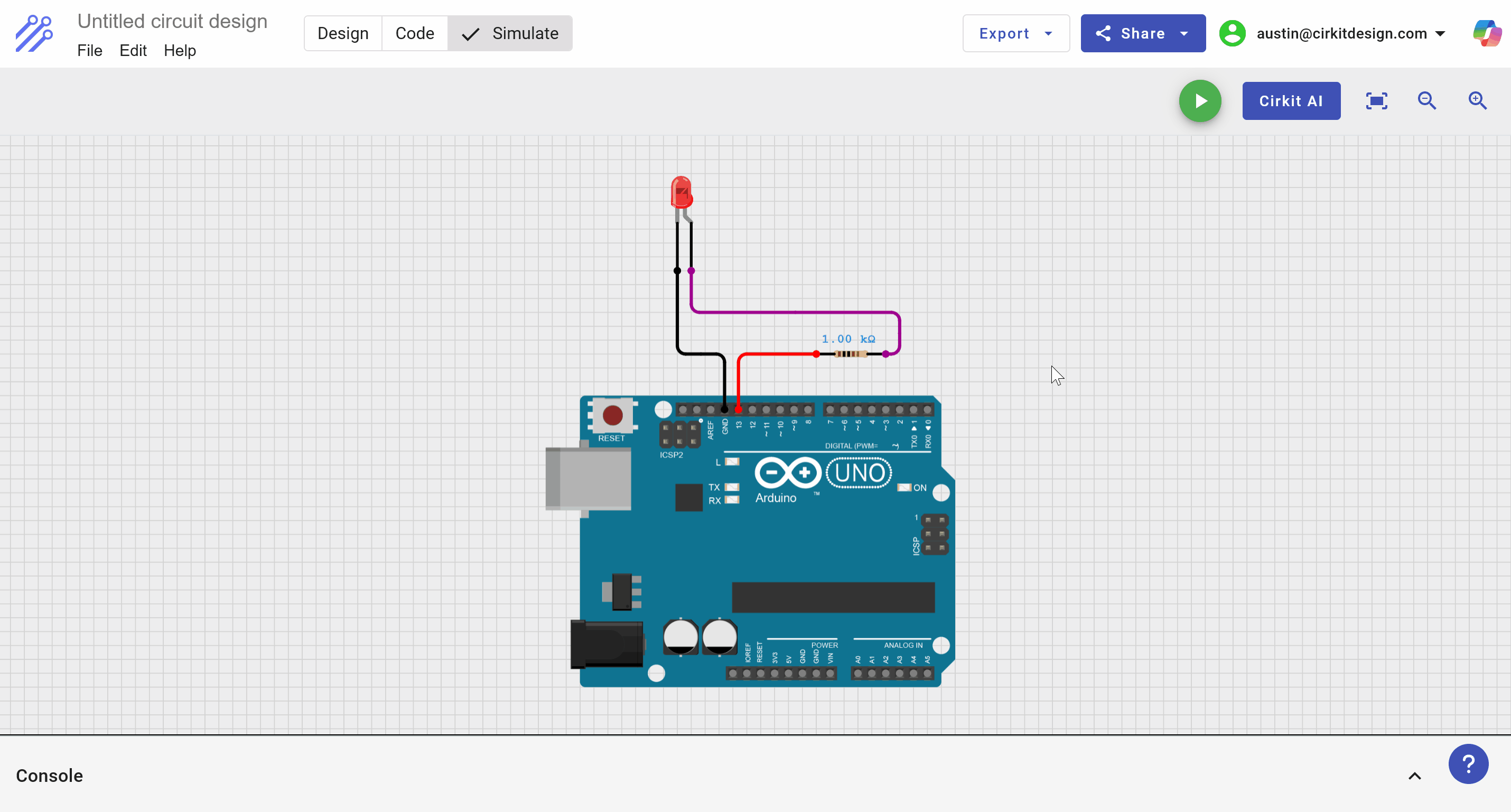Start the simulation with the green play button

pyautogui.click(x=1200, y=101)
